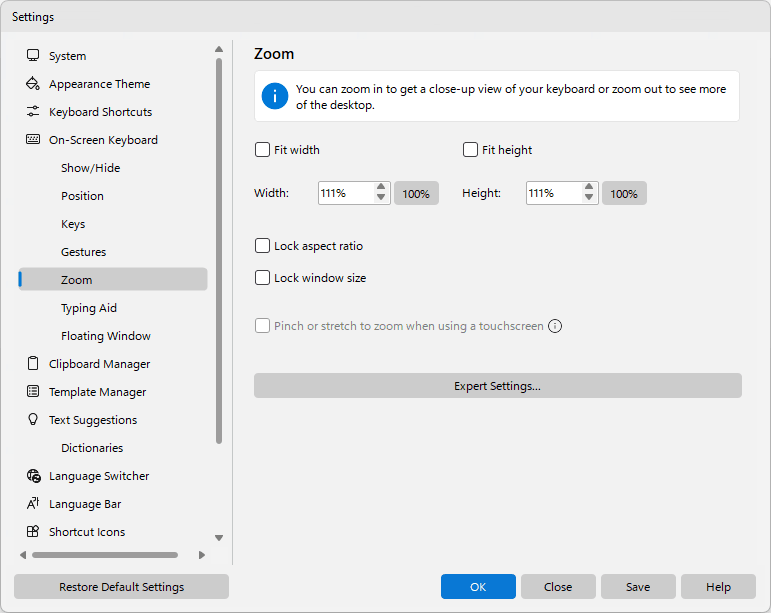The width and height of the screenshot is (771, 613).
Task: Confirm with the OK button
Action: pyautogui.click(x=478, y=586)
